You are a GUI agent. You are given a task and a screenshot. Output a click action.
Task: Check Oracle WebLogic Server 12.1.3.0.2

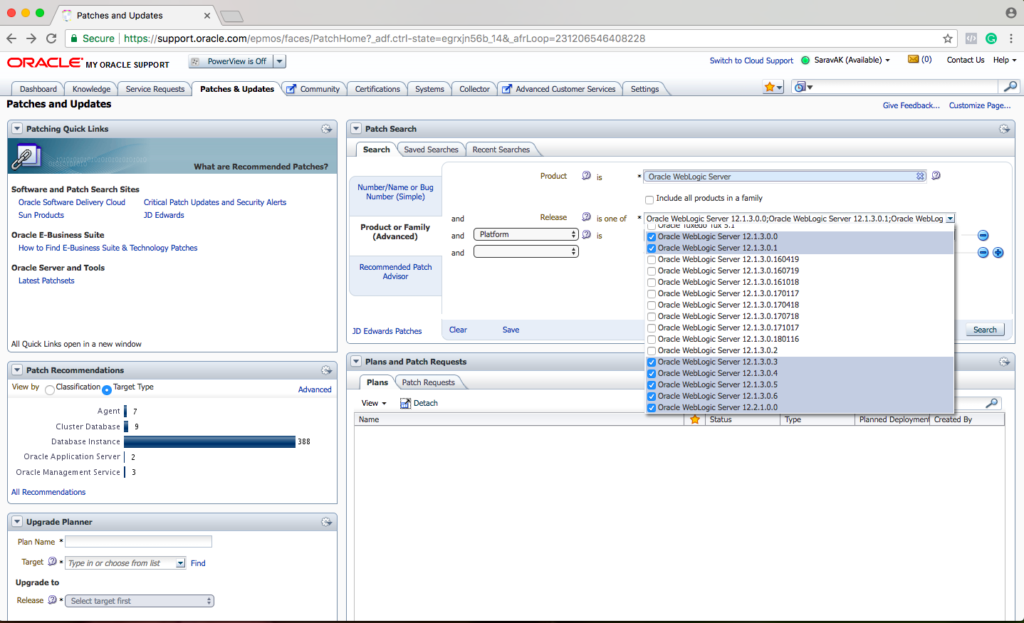coord(652,351)
